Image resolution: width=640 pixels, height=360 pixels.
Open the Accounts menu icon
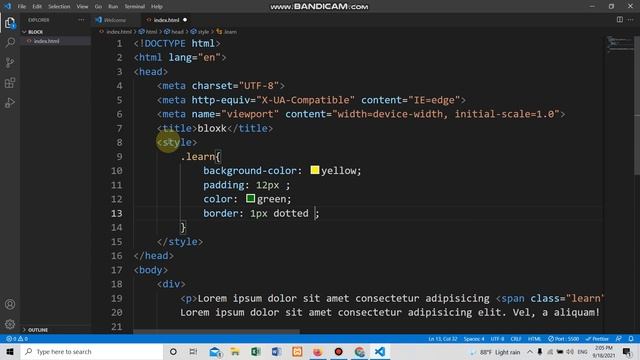[x=10, y=304]
